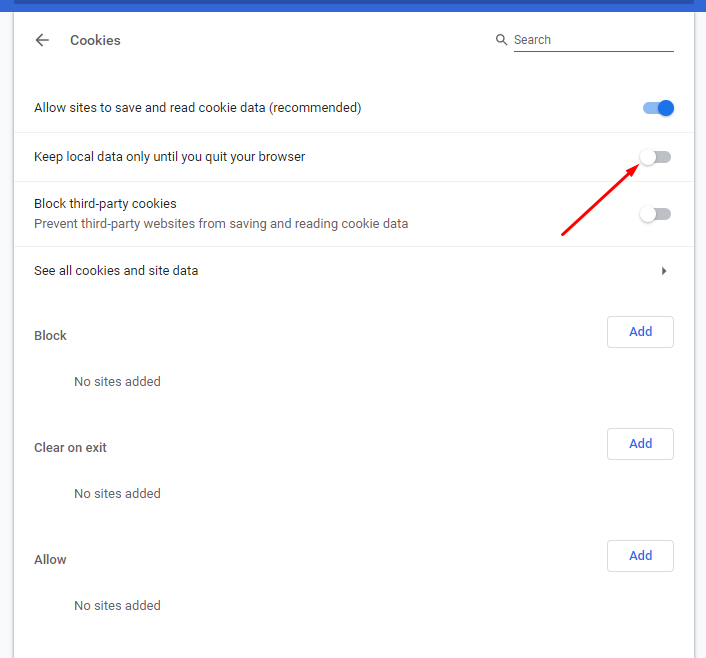706x658 pixels.
Task: Click the 'Prevent third-party websites' description
Action: (220, 224)
